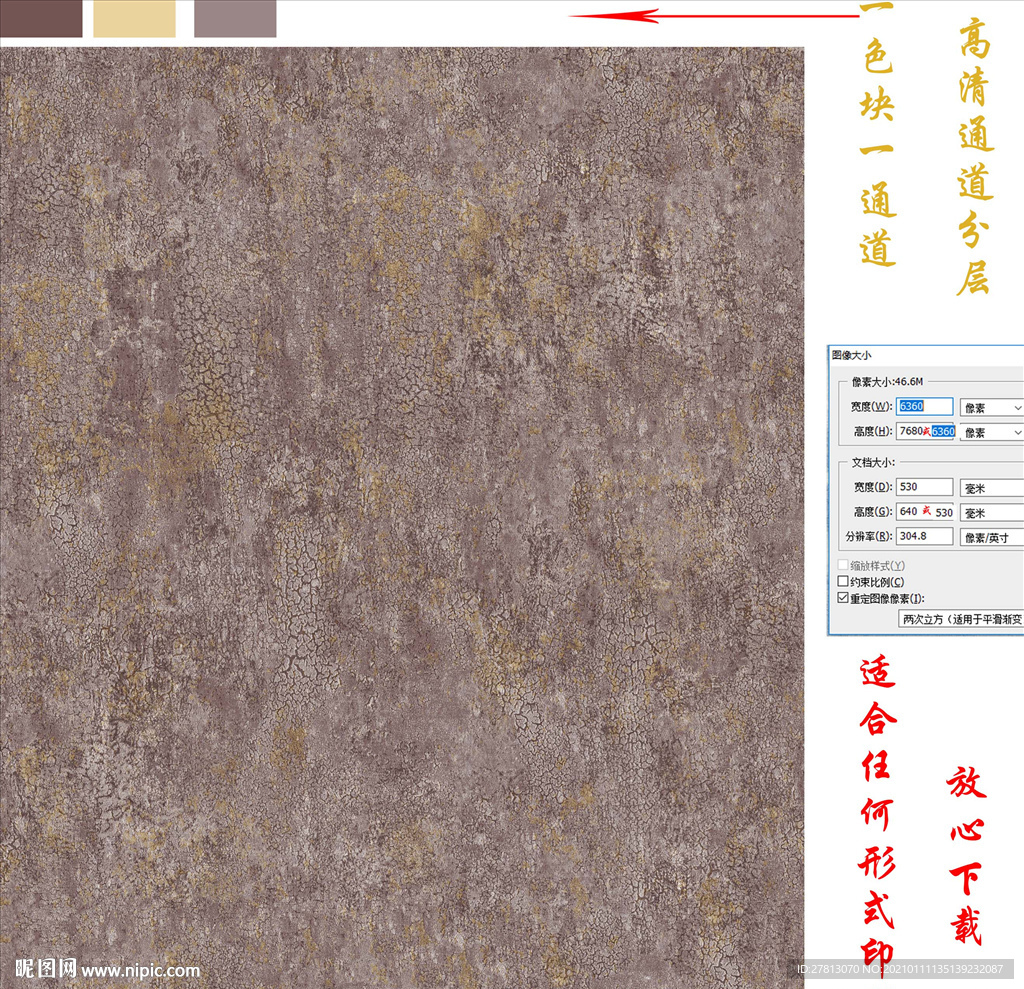Pick the beige yellow color swatch
This screenshot has height=989, width=1024.
[x=135, y=18]
